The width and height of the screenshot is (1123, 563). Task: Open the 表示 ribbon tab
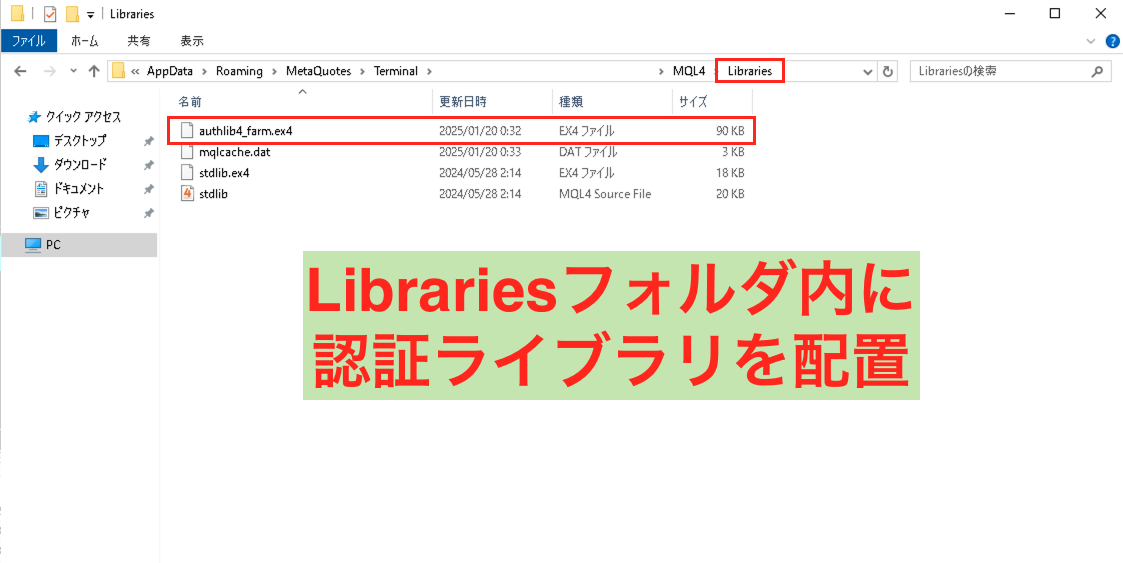click(191, 42)
